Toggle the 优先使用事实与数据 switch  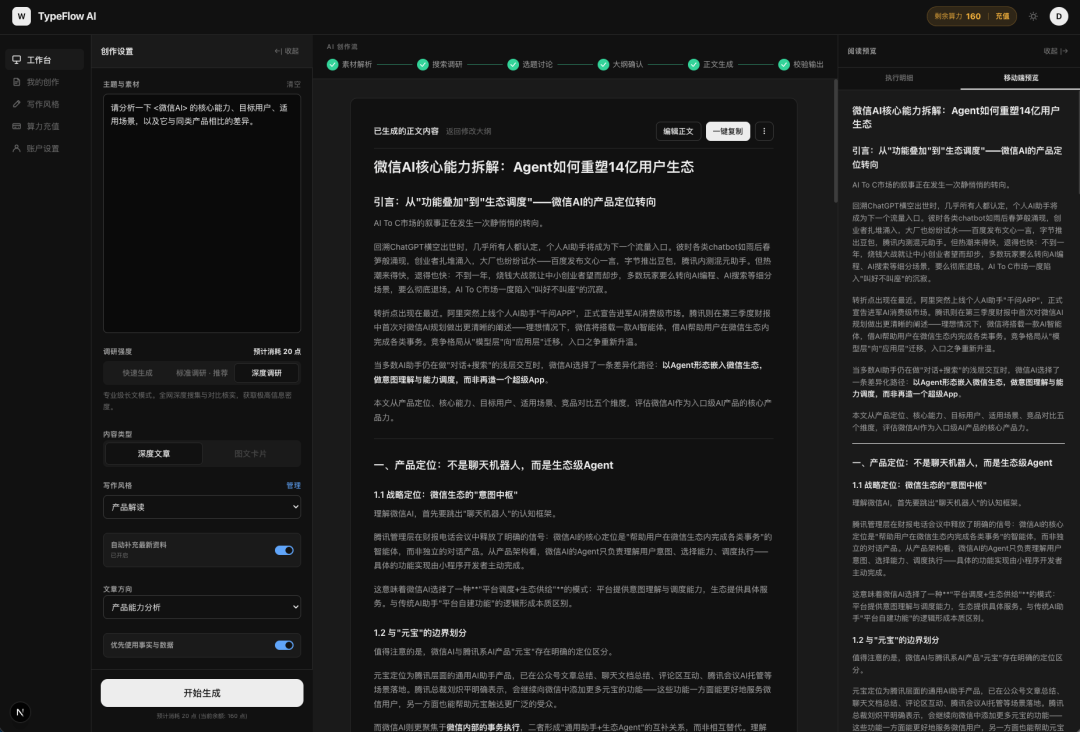[x=284, y=645]
